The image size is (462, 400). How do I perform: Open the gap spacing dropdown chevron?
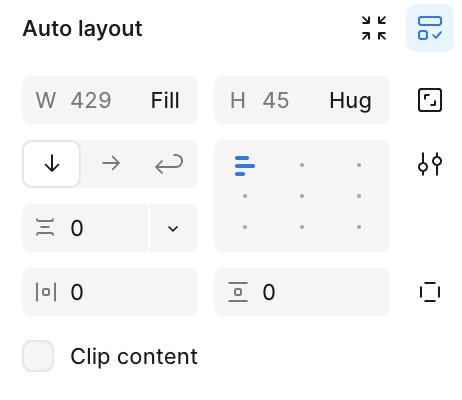(x=173, y=228)
